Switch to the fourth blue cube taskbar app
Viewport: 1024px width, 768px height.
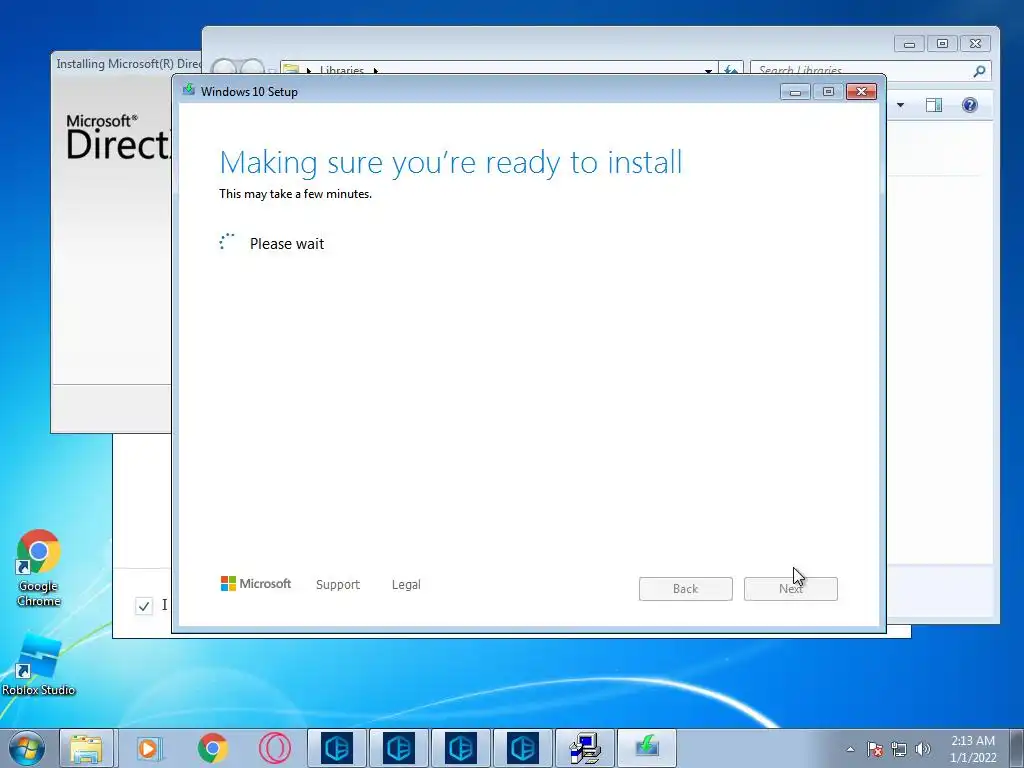tap(522, 748)
